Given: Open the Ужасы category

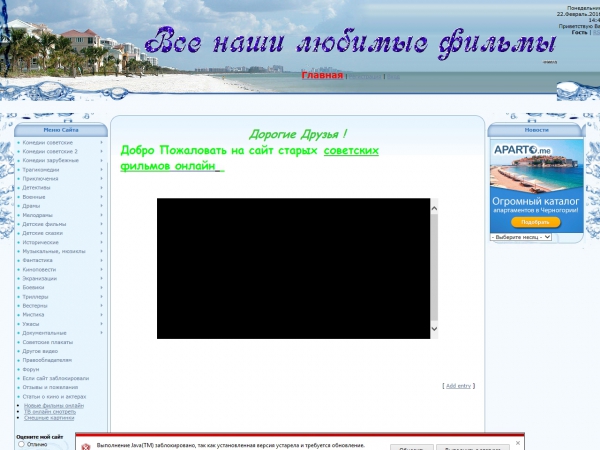Looking at the screenshot, I should coord(31,324).
